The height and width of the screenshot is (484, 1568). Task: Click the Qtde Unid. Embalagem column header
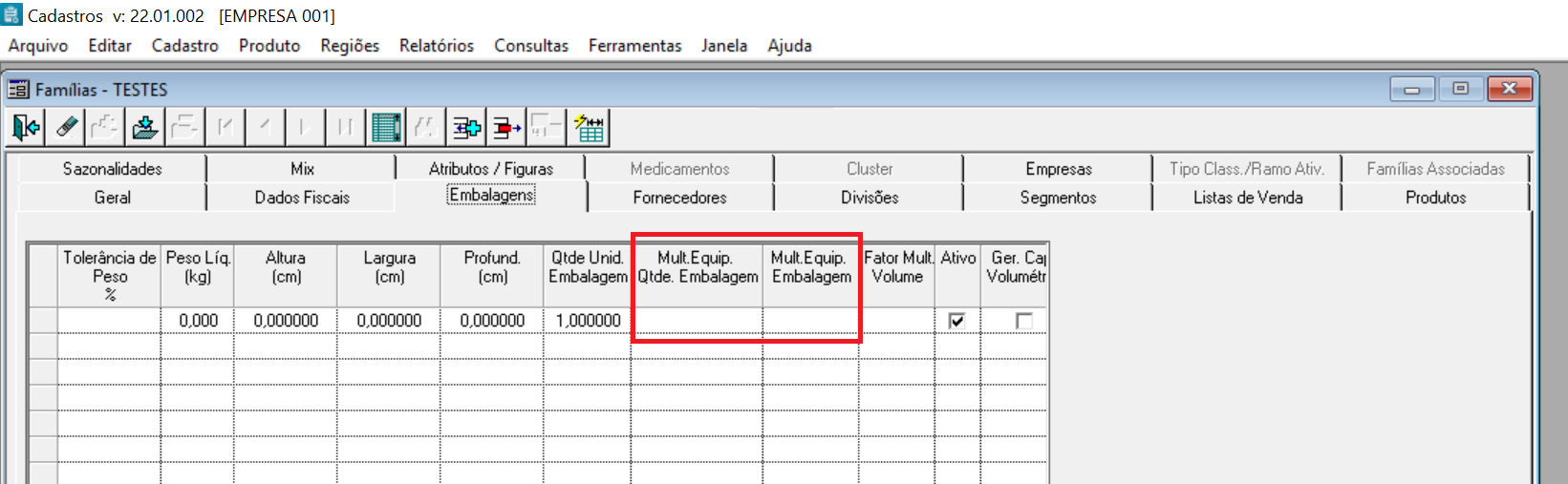pyautogui.click(x=588, y=276)
